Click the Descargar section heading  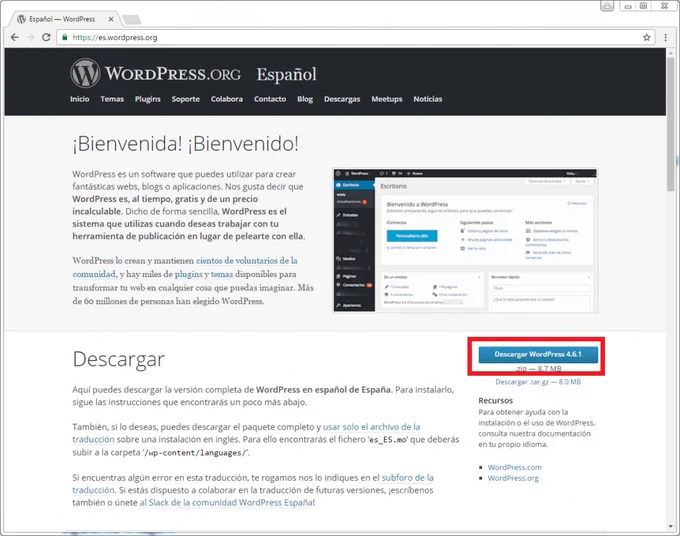click(x=118, y=360)
